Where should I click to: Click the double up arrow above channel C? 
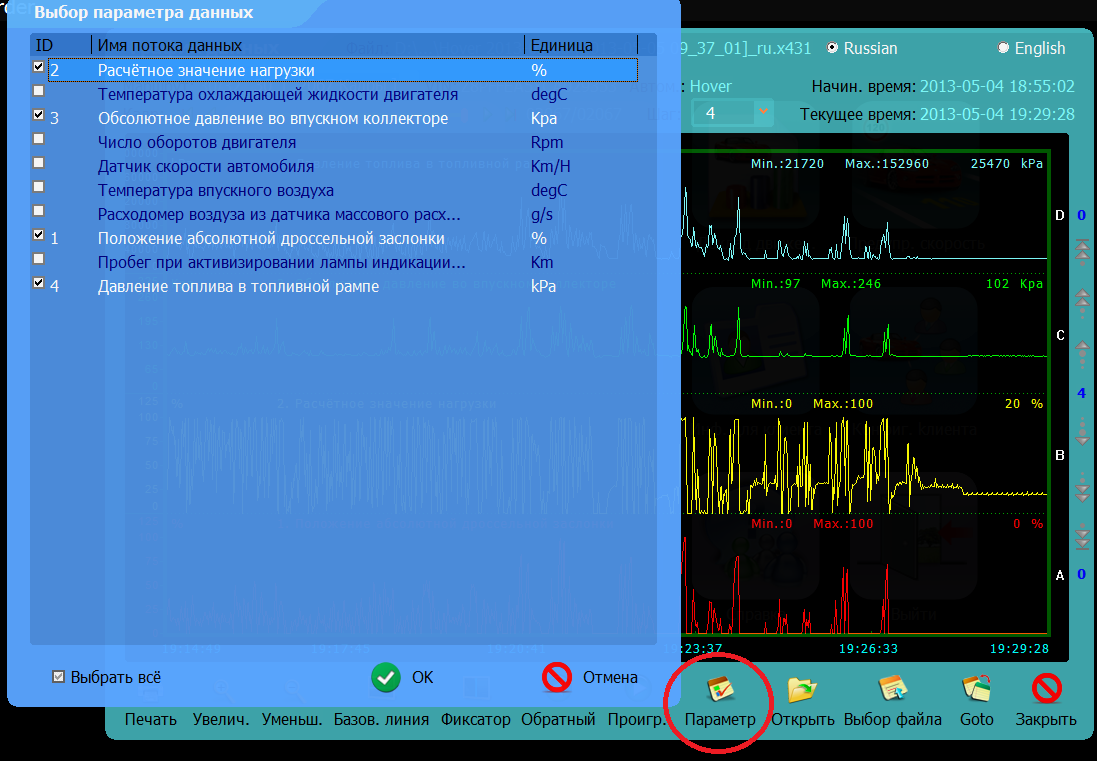coord(1082,297)
